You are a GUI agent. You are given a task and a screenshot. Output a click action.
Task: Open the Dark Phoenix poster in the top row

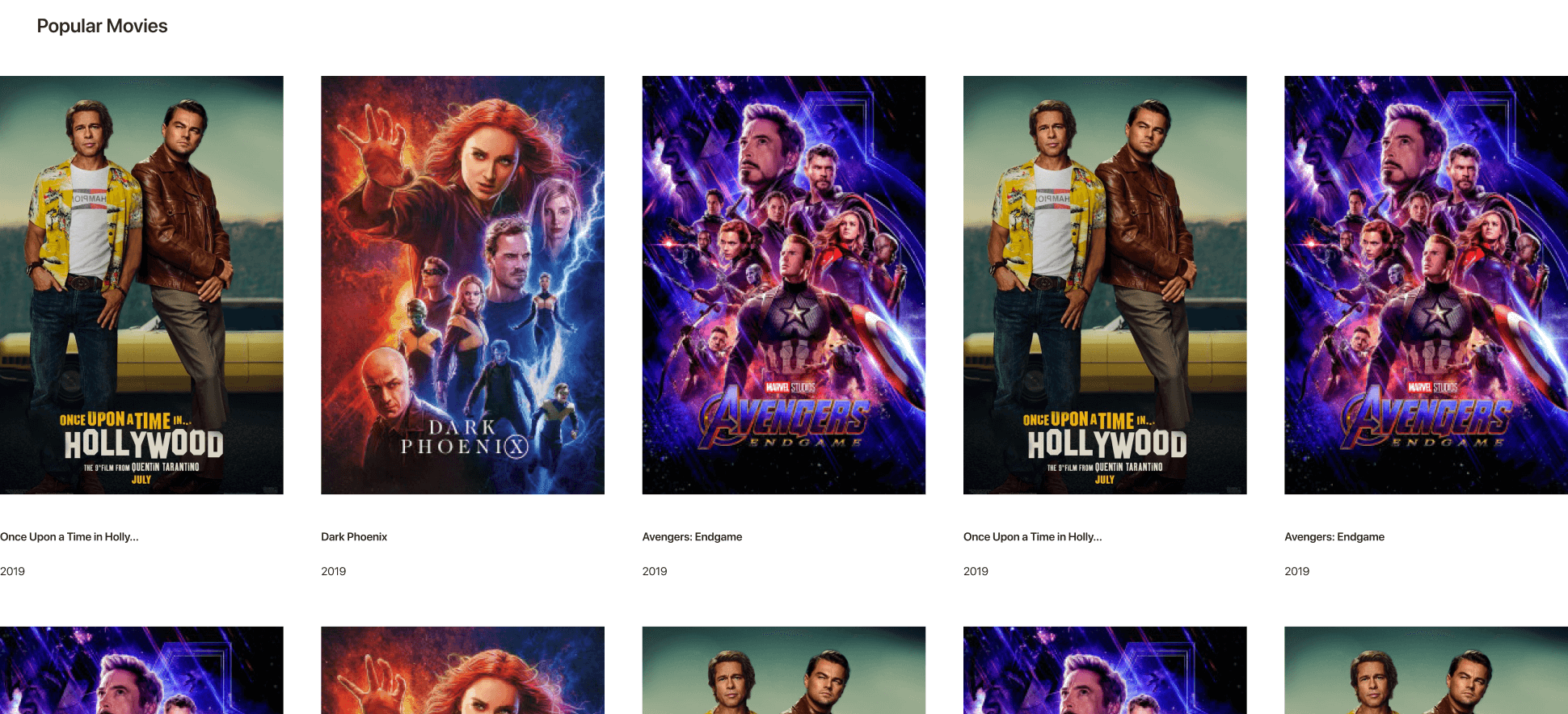pos(462,285)
